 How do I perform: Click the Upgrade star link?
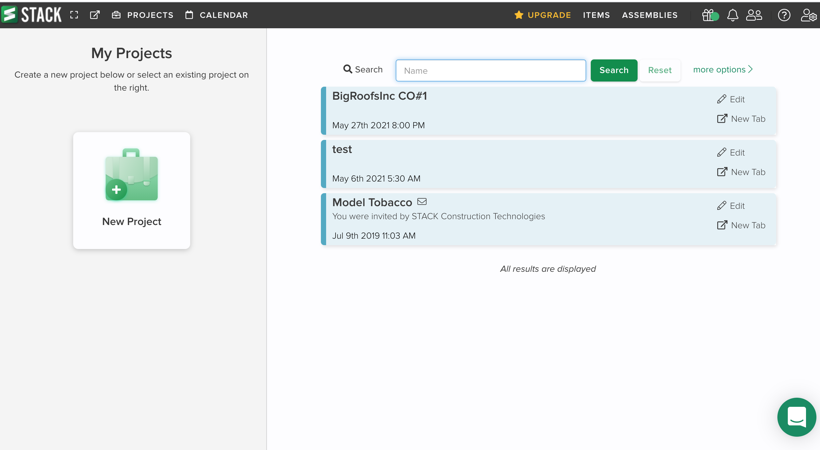coord(542,15)
